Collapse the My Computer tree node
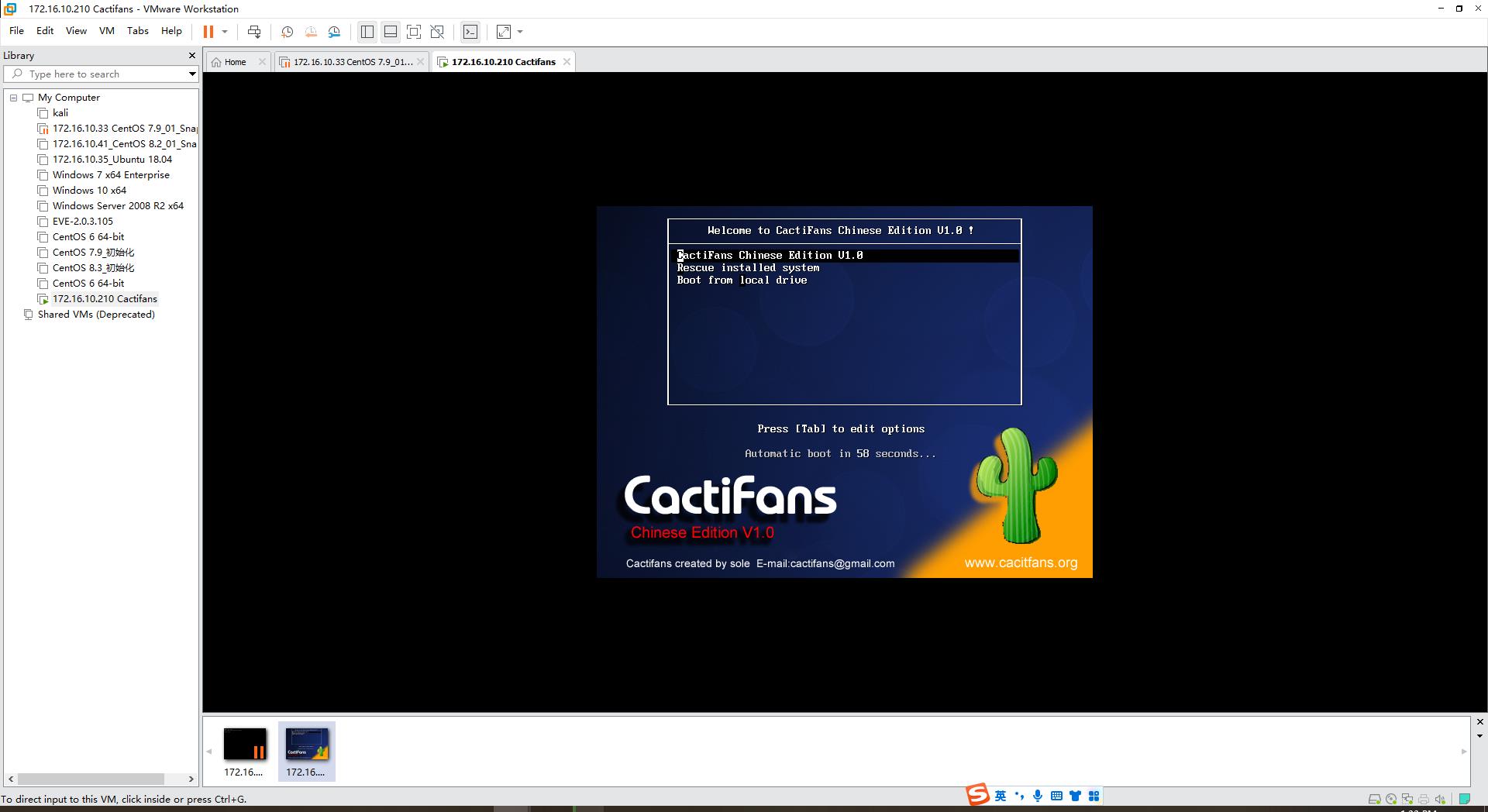The image size is (1488, 812). [x=13, y=98]
